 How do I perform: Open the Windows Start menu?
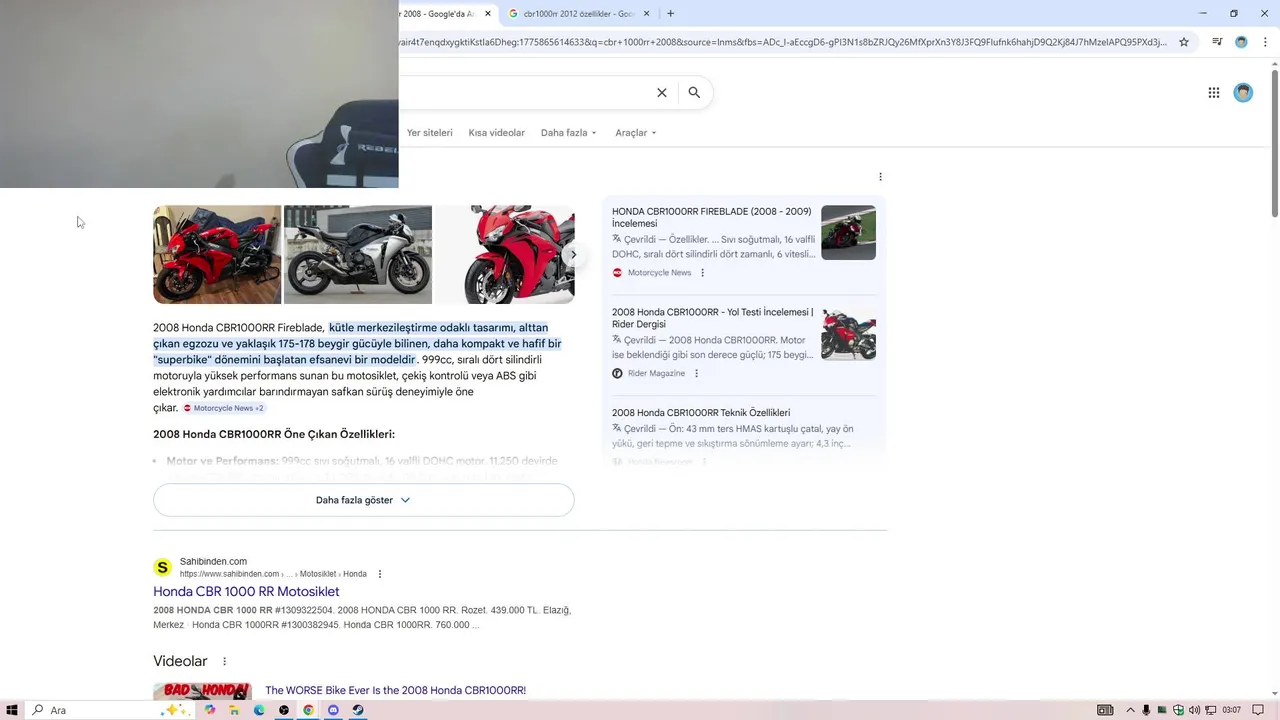(12, 710)
